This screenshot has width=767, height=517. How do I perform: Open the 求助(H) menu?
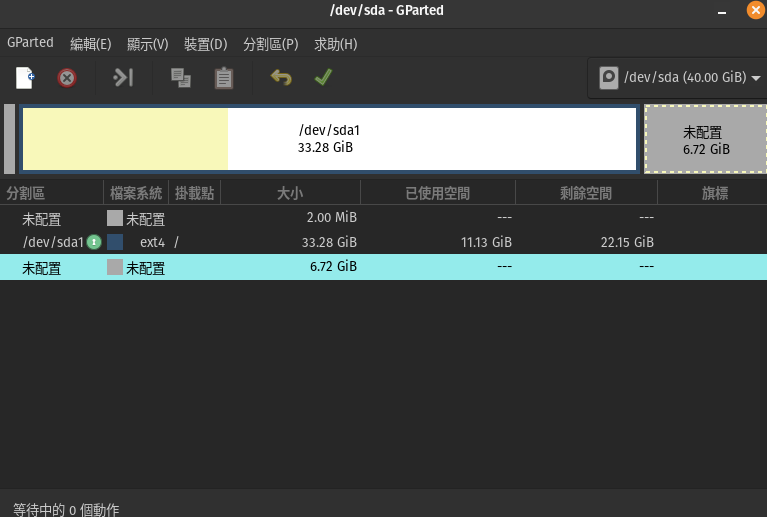(336, 44)
